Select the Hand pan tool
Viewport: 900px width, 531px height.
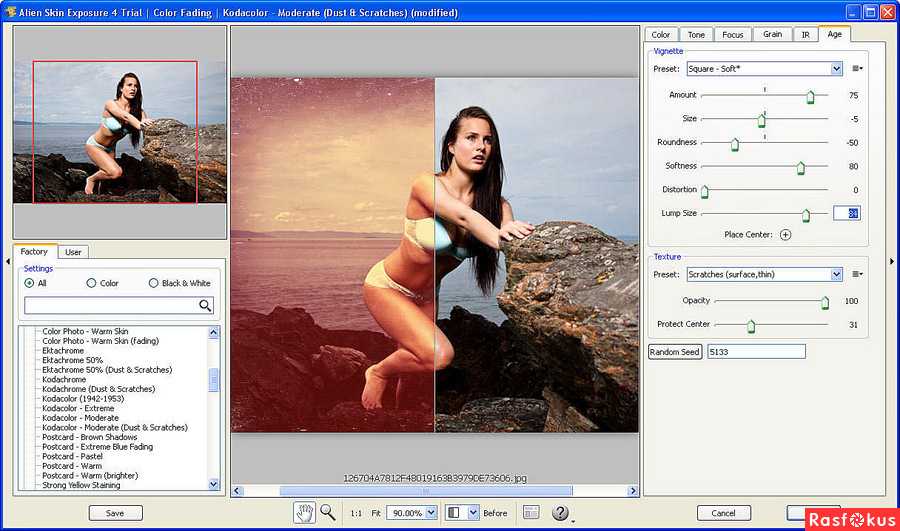[x=304, y=512]
